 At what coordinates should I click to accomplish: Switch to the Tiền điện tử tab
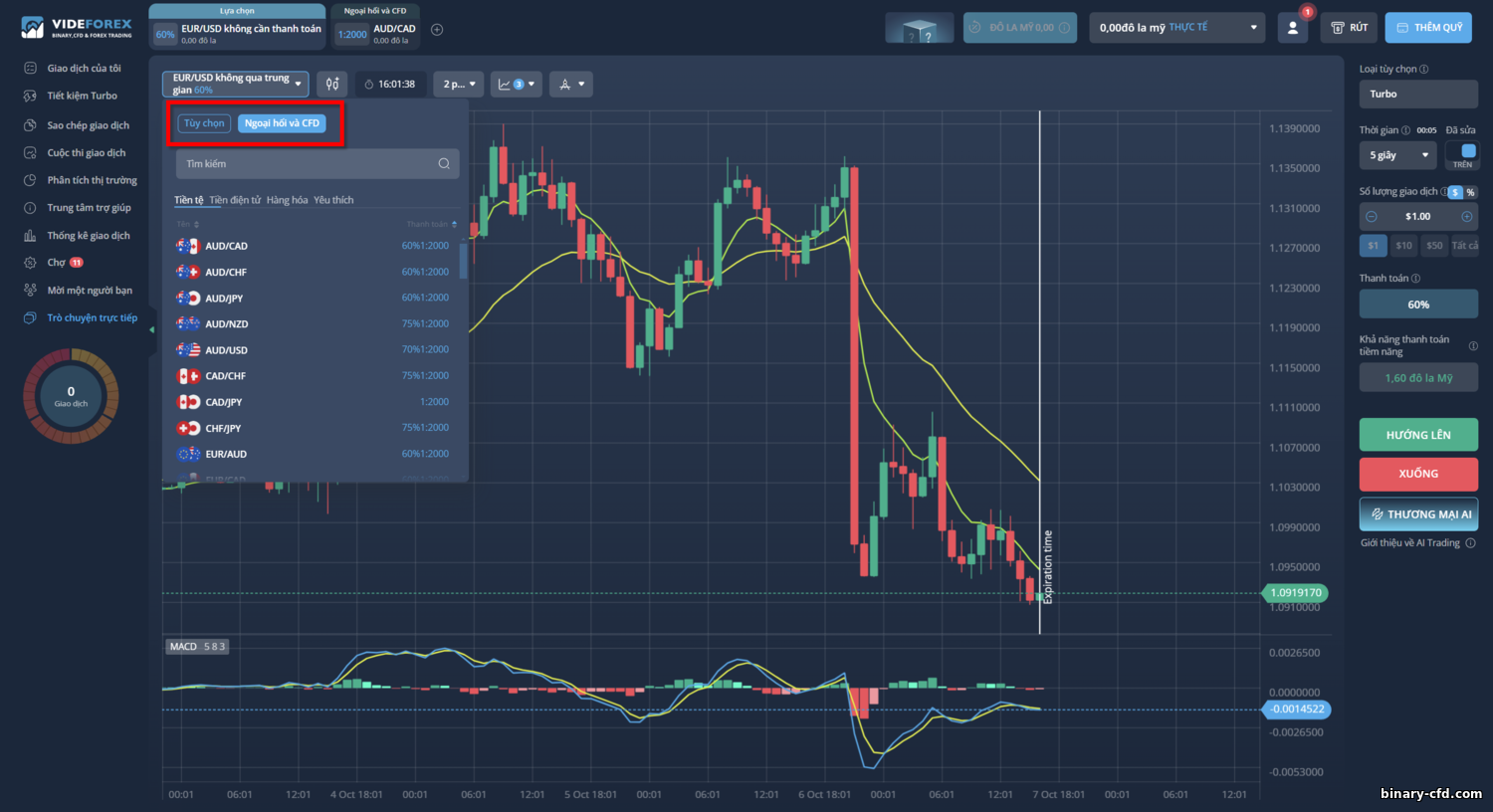tap(235, 200)
